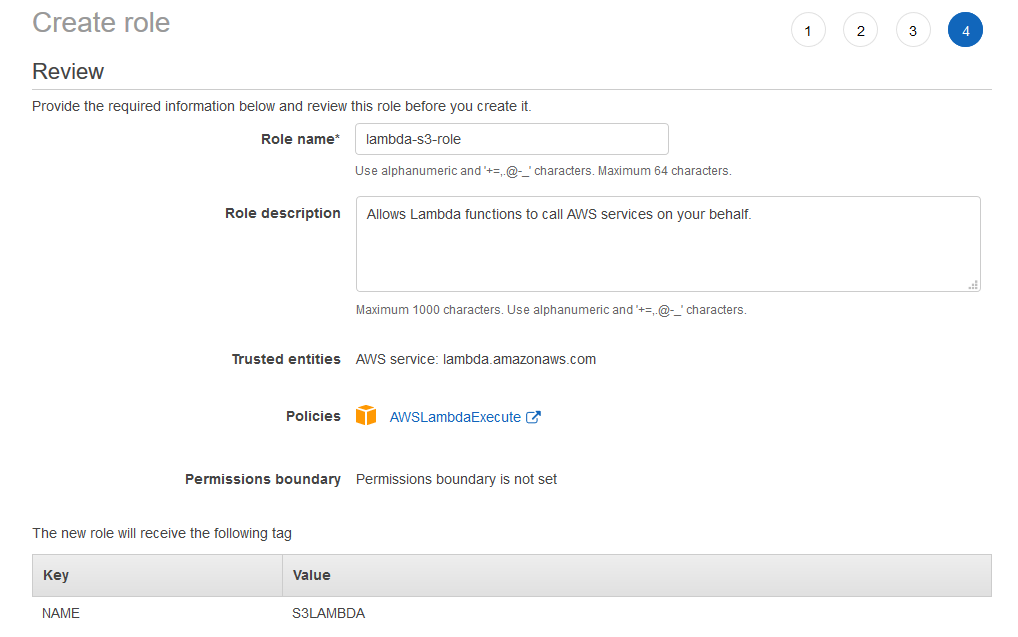Click the Value column header
Image resolution: width=1018 pixels, height=637 pixels.
[637, 575]
